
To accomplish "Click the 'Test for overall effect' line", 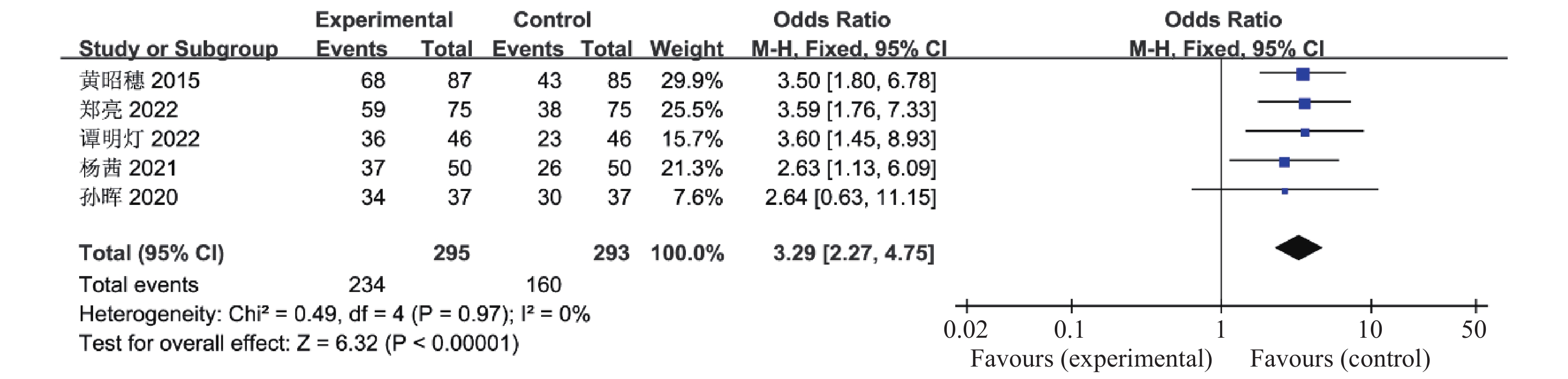I will 299,343.
